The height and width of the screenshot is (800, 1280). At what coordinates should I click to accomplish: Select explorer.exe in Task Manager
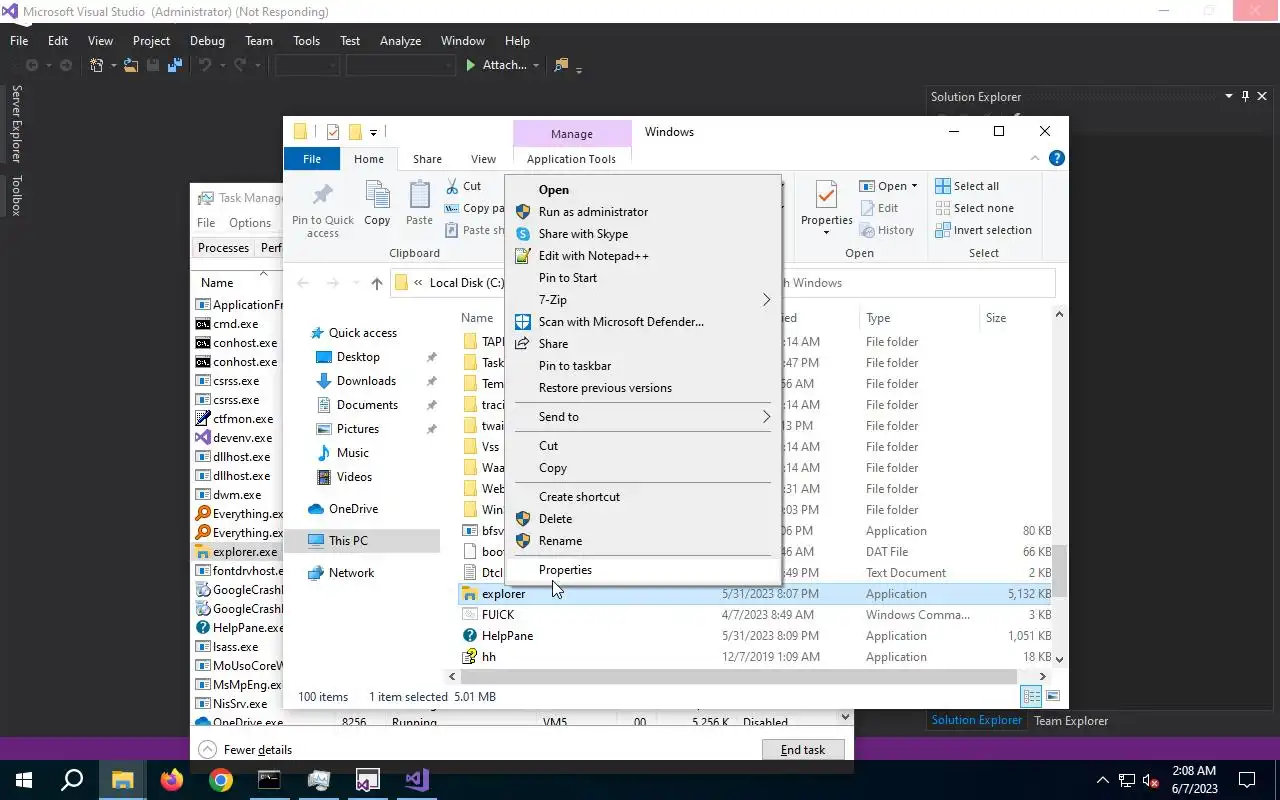coord(237,552)
